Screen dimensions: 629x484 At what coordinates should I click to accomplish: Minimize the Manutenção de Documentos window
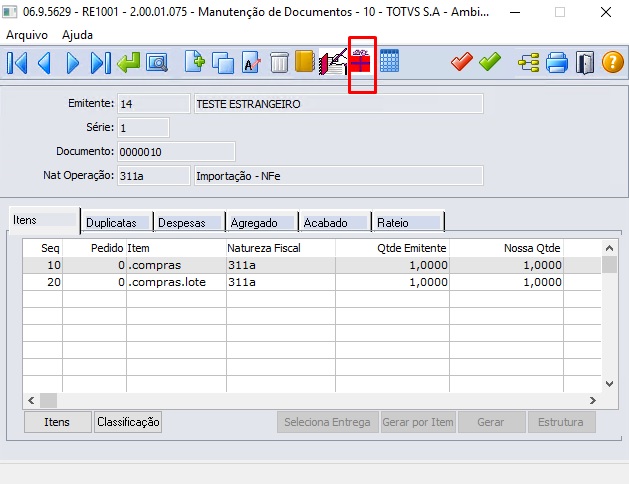coord(515,12)
